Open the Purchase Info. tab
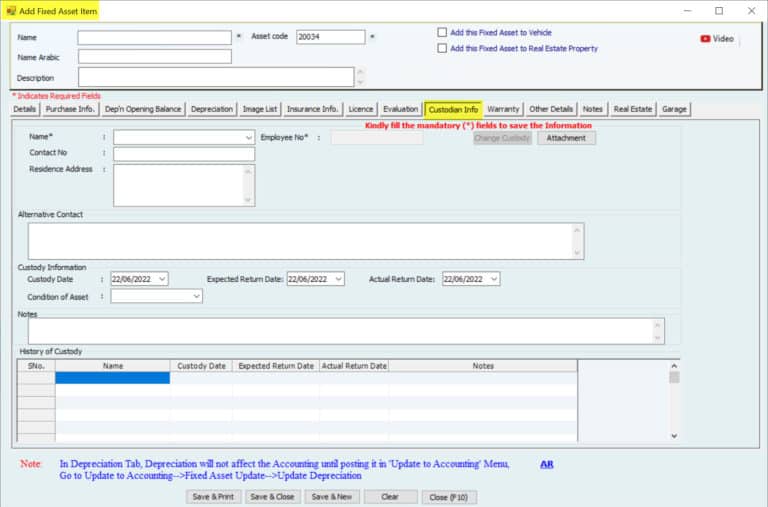 (71, 109)
